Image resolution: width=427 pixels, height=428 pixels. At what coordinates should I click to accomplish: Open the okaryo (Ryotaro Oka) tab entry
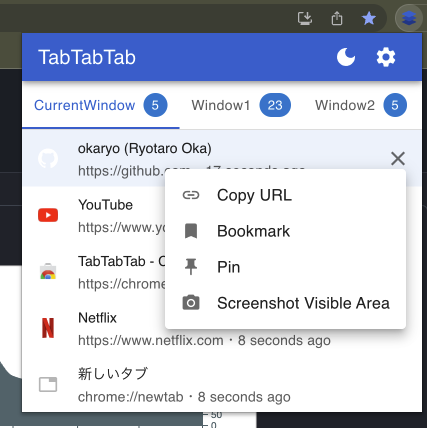coord(222,158)
